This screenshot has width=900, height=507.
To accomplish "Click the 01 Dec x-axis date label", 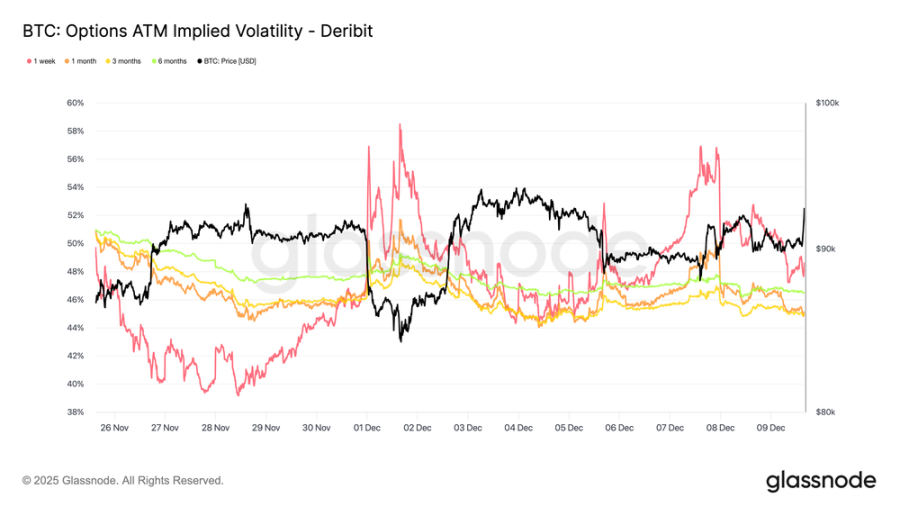I will 367,427.
